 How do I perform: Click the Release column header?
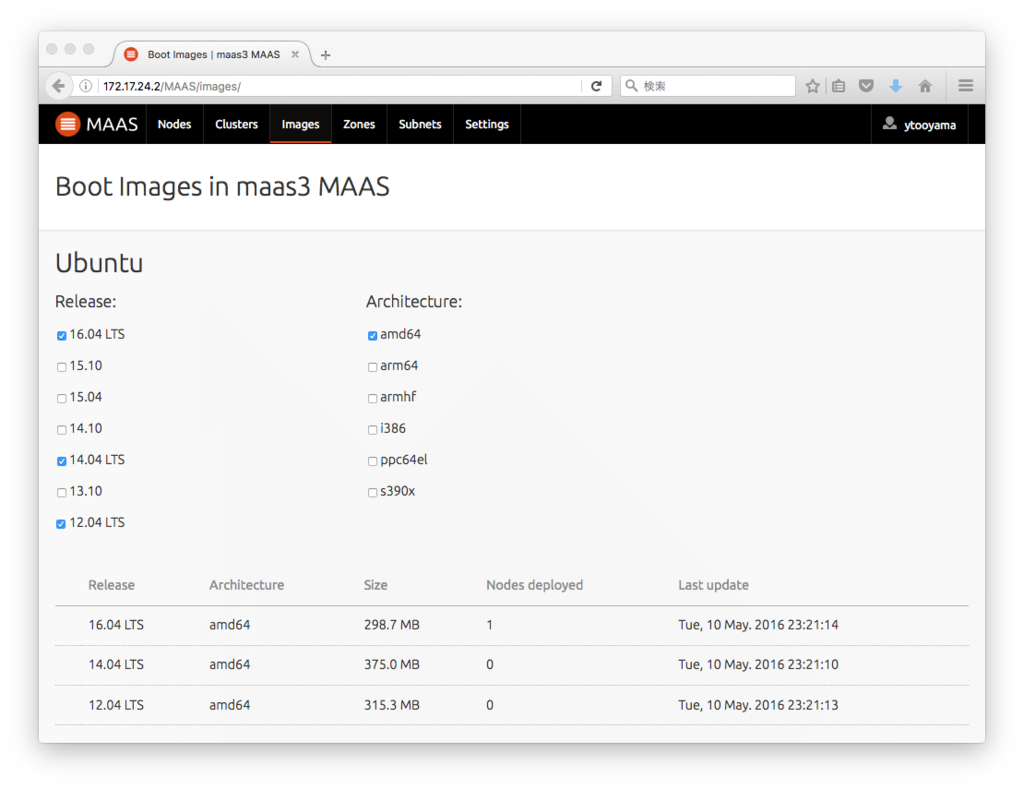pyautogui.click(x=112, y=585)
